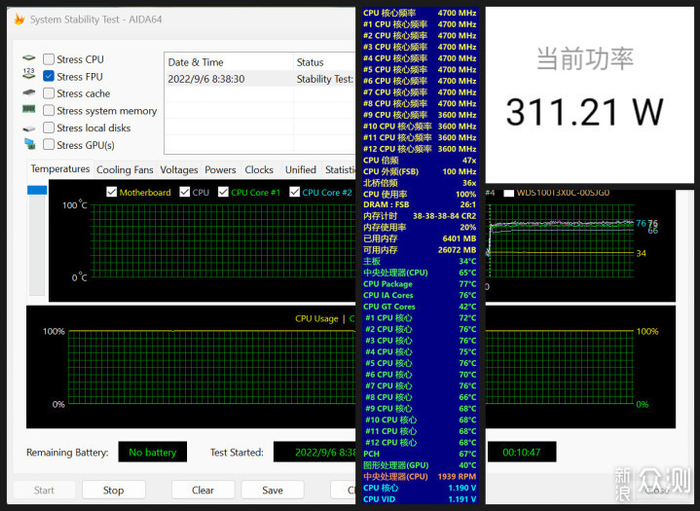Click the Status column header
The width and height of the screenshot is (700, 511).
point(325,62)
